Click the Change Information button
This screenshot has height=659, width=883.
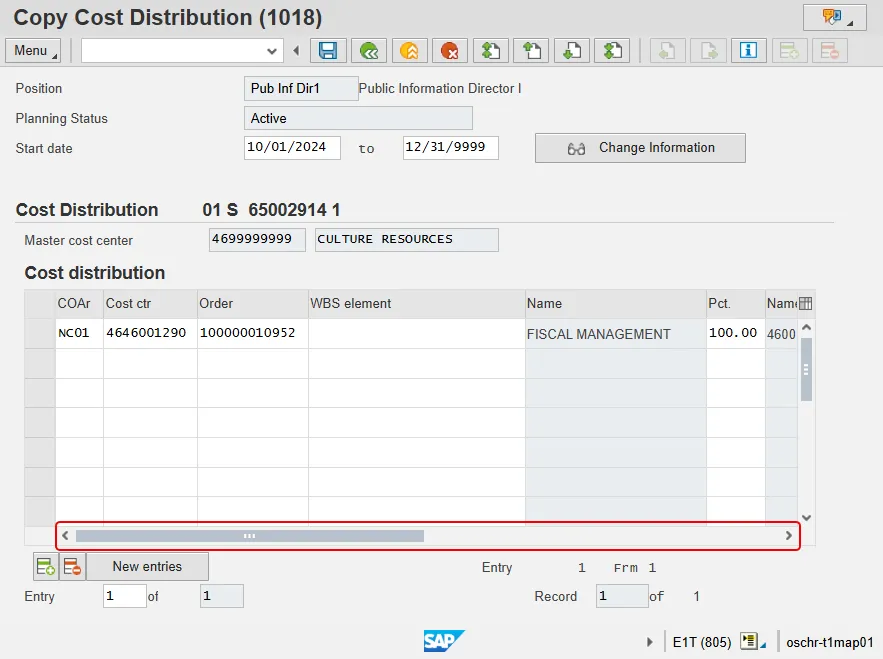(x=640, y=148)
